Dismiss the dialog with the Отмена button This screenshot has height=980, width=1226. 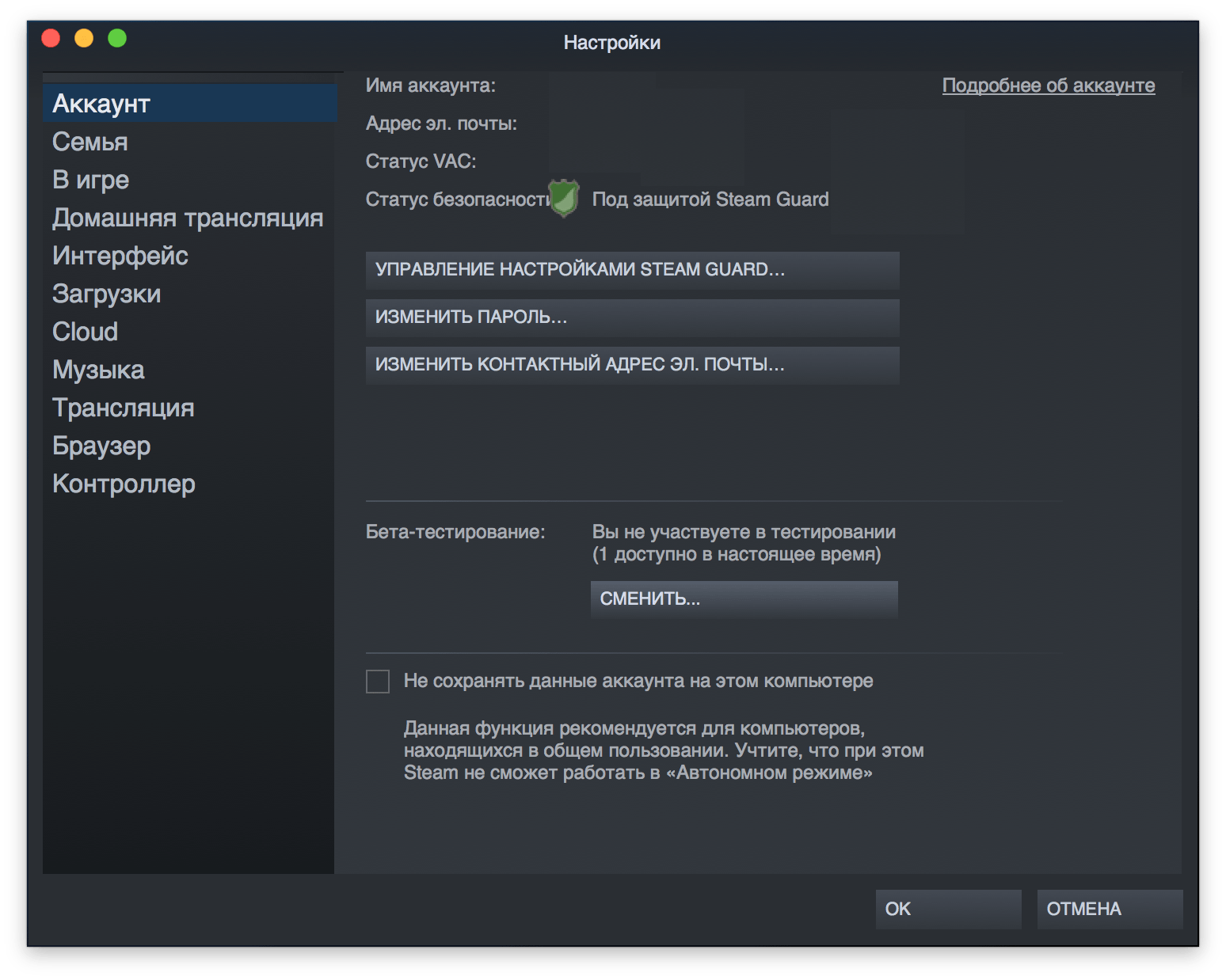pos(1110,909)
